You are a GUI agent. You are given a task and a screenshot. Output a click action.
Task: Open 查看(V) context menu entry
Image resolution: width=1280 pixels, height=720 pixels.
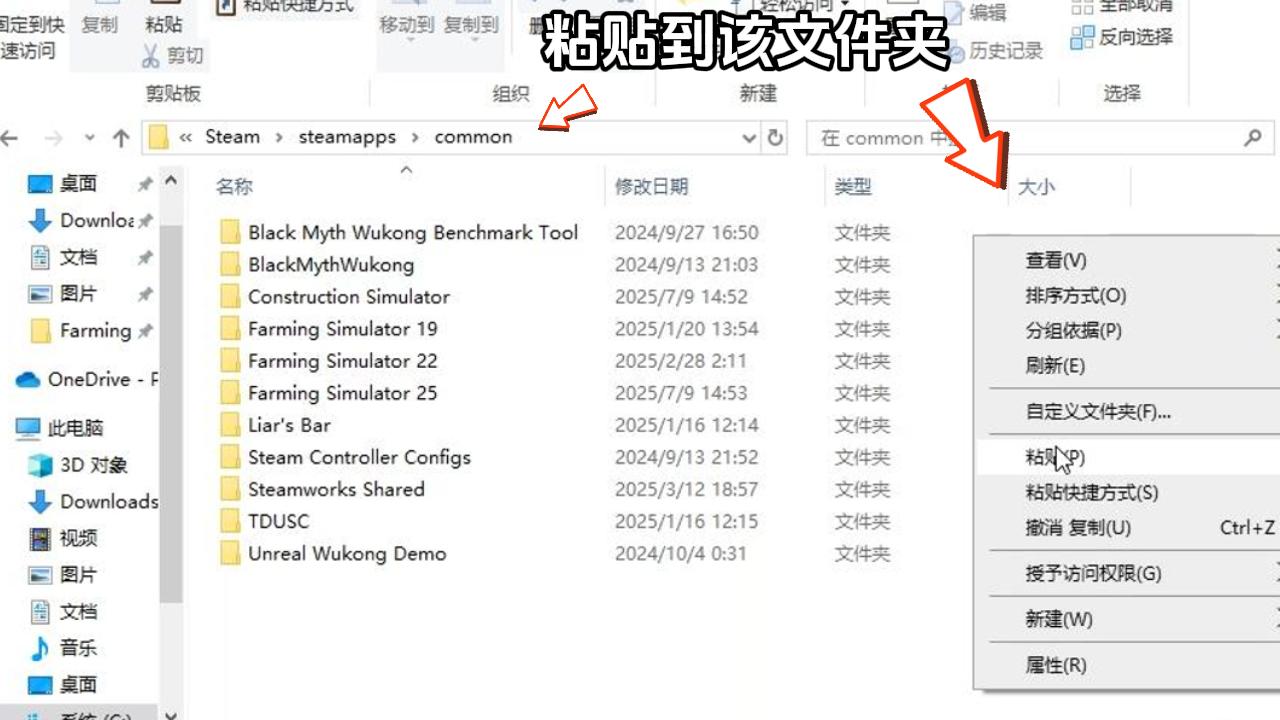[1127, 260]
